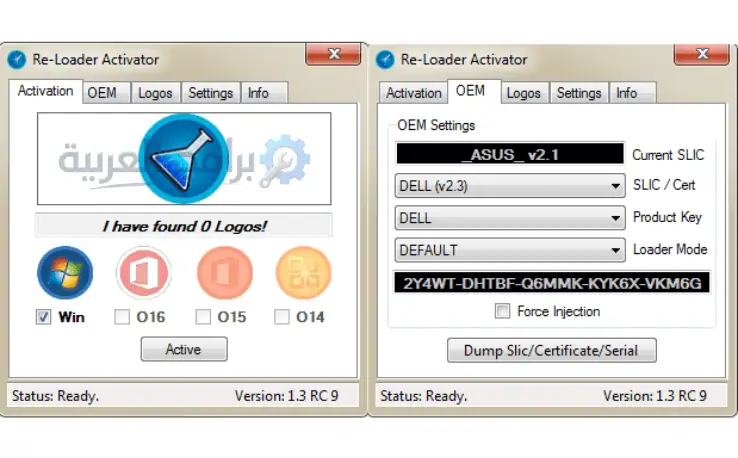738x458 pixels.
Task: Click the product key field 2Y4WT-DHTBF-Q6MMK-KYK6X-VKM6G
Action: [x=552, y=282]
